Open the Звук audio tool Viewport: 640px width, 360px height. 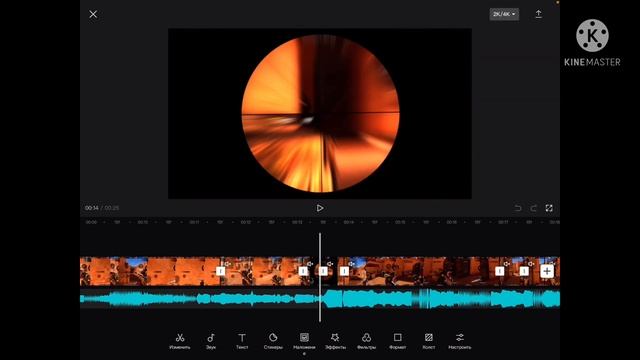pyautogui.click(x=211, y=341)
